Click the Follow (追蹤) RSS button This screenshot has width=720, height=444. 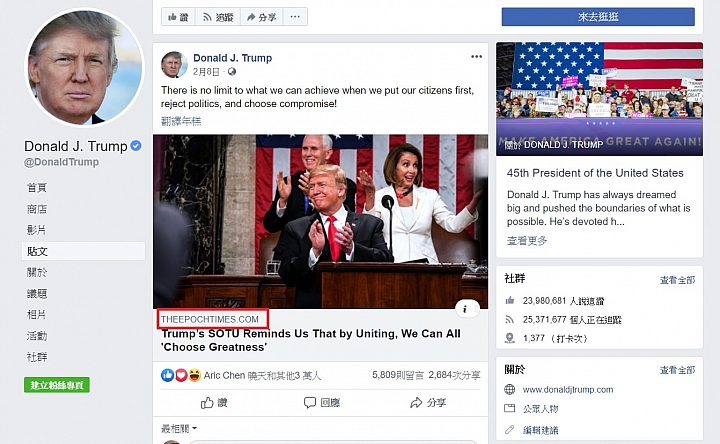[x=218, y=17]
